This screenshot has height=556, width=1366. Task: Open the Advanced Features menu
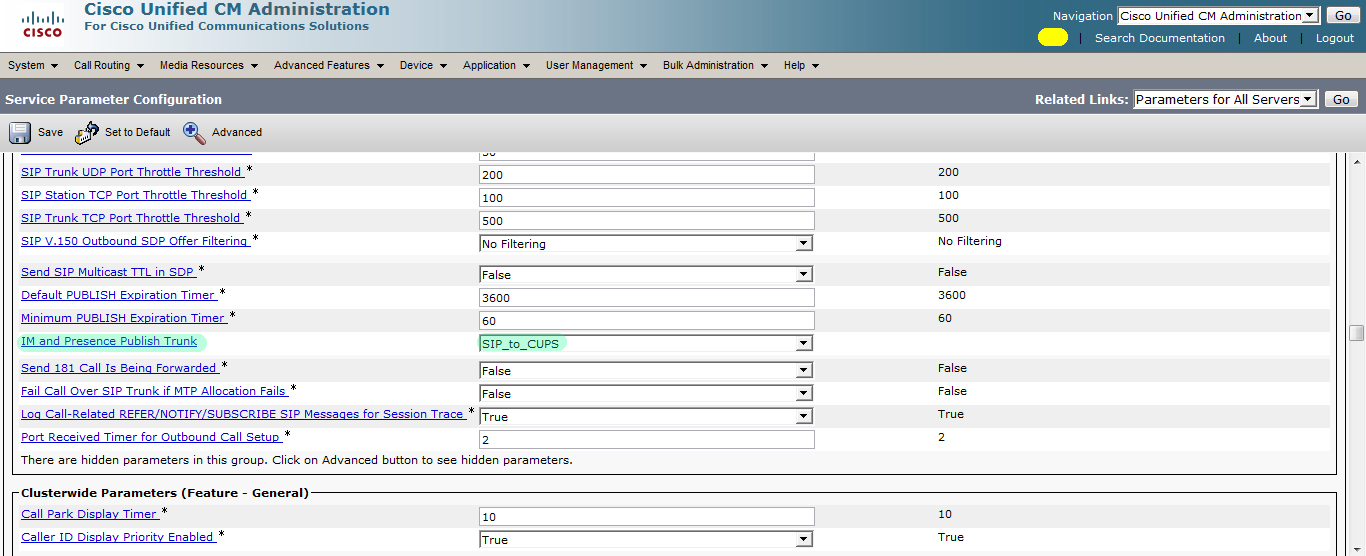(x=328, y=65)
